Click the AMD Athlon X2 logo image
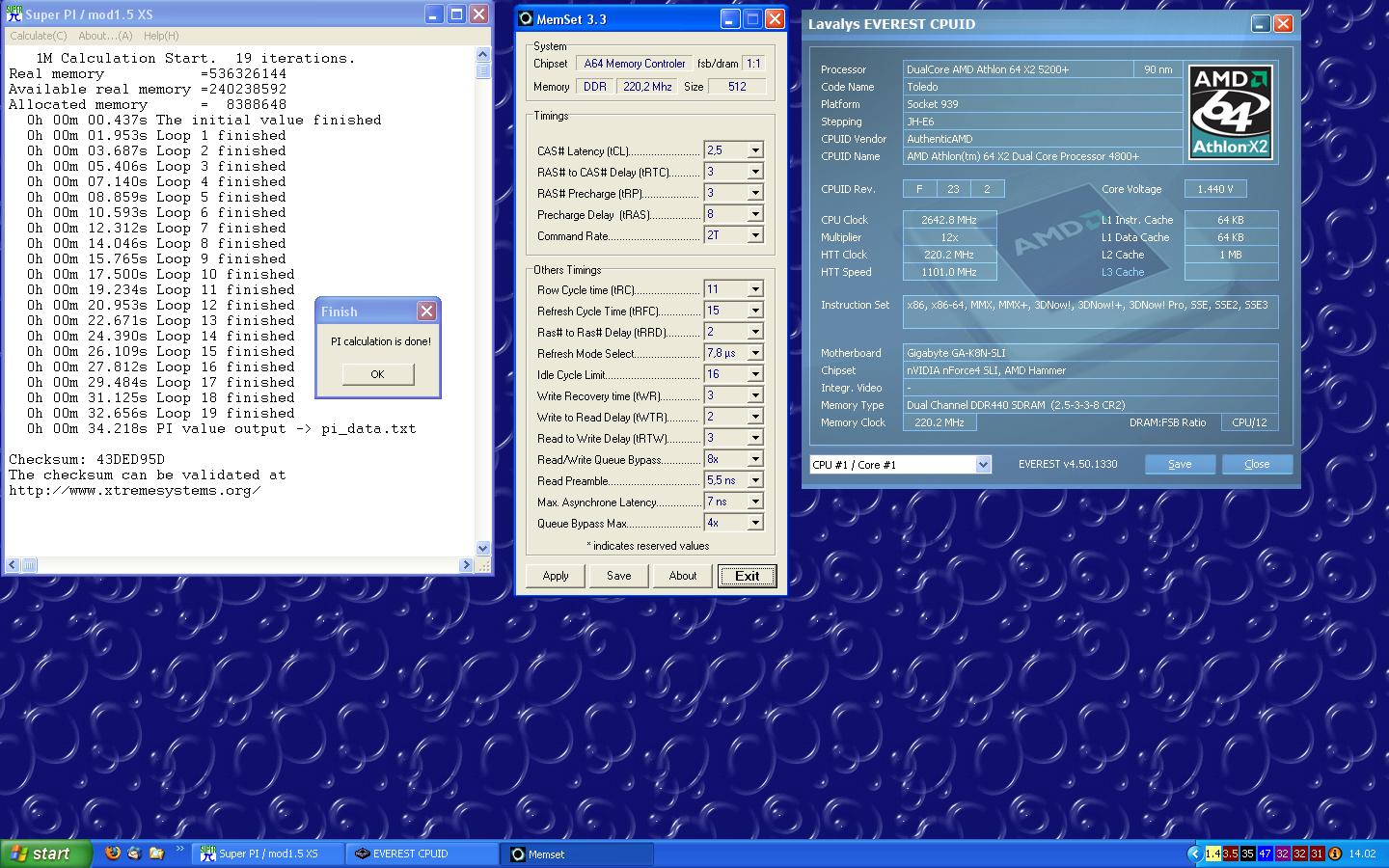The height and width of the screenshot is (868, 1389). pos(1231,112)
